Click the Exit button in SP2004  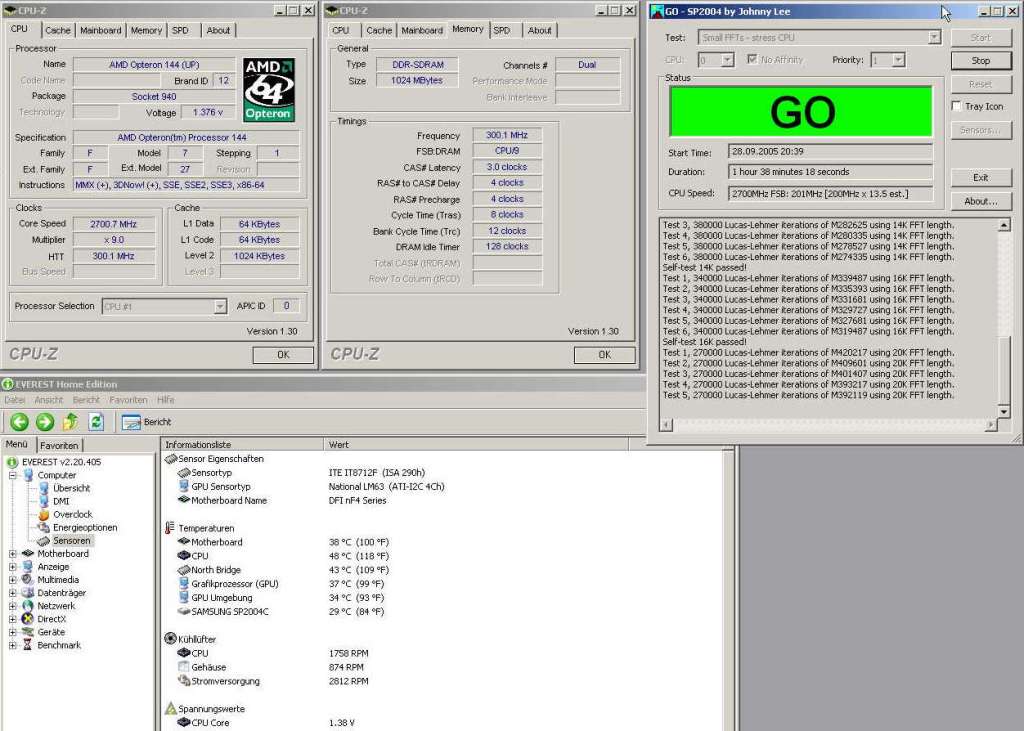click(x=981, y=178)
